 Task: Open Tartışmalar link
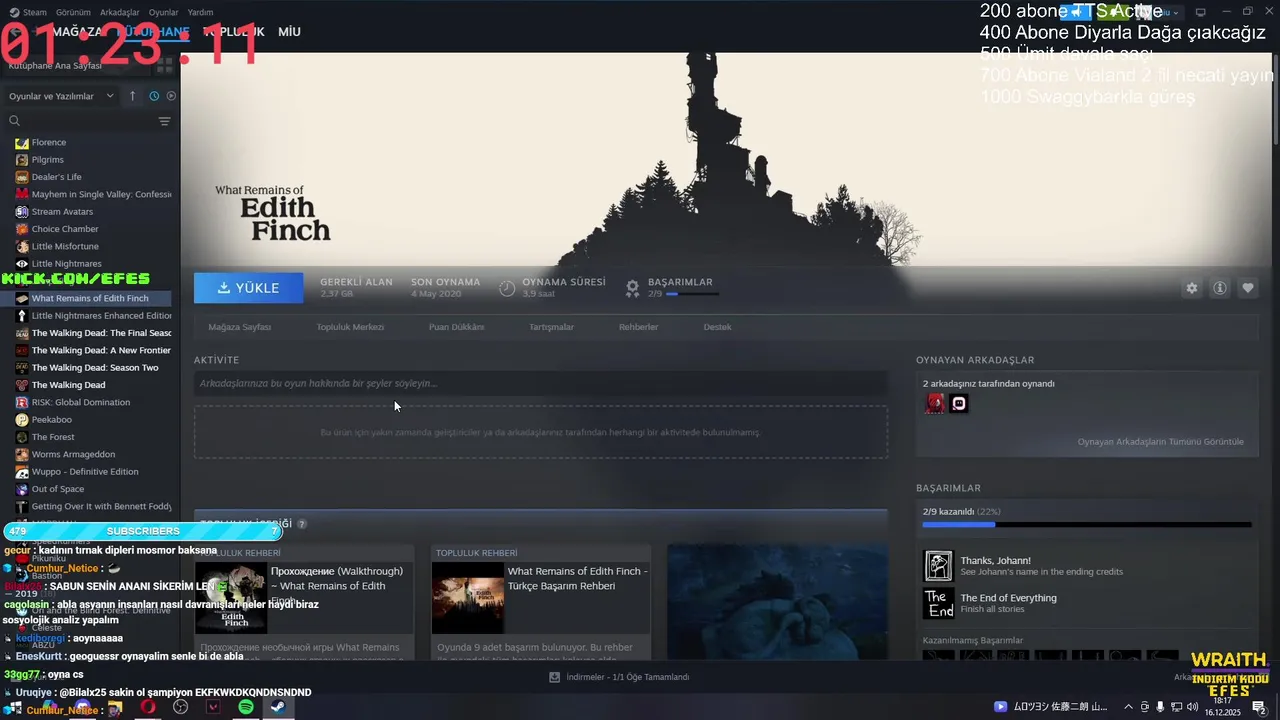tap(551, 327)
